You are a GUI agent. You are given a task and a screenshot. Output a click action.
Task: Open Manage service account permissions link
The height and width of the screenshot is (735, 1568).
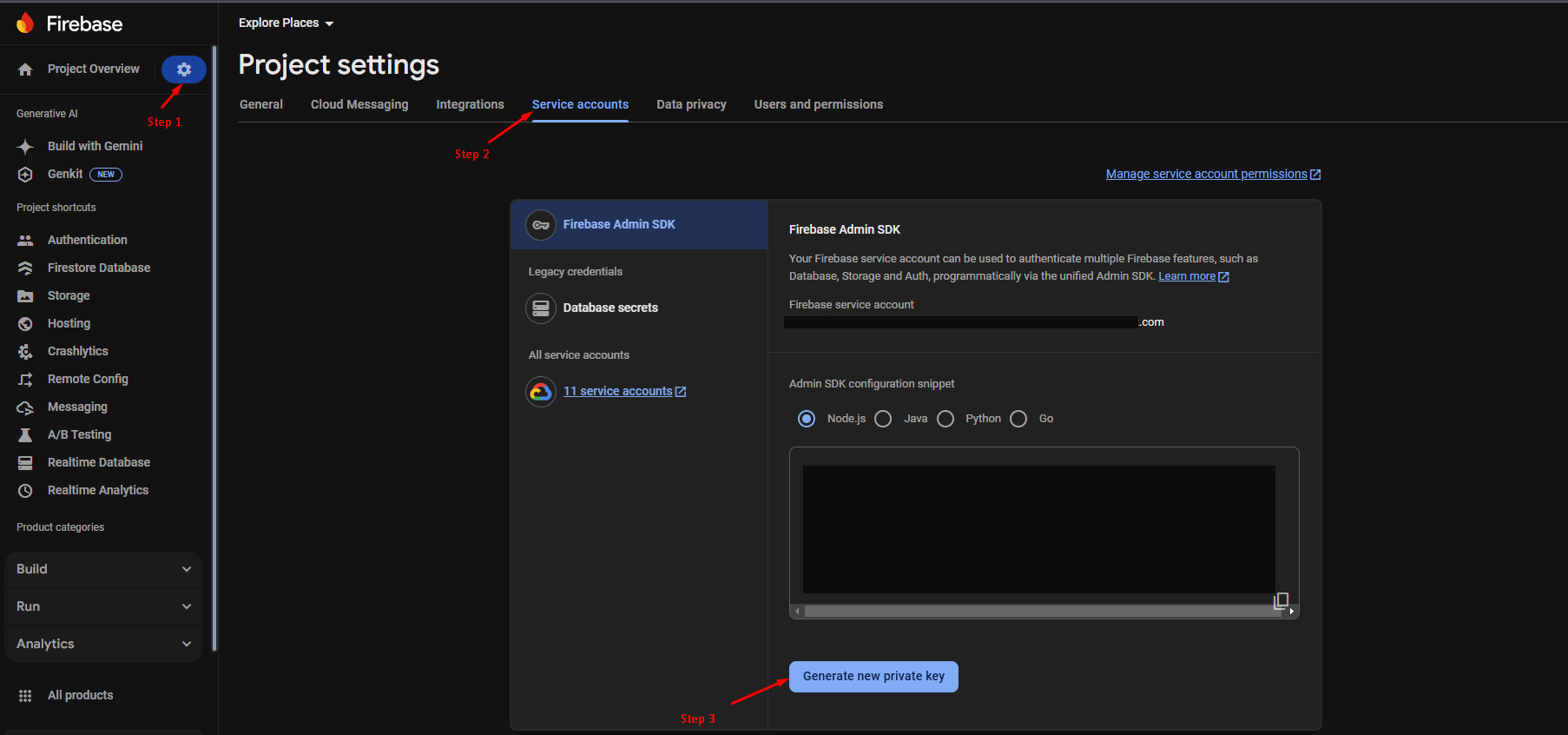coord(1207,175)
